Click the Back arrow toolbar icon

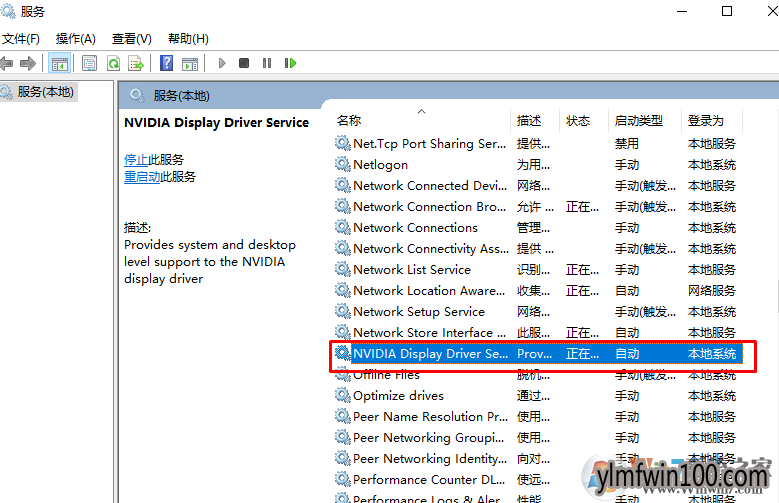coord(6,63)
